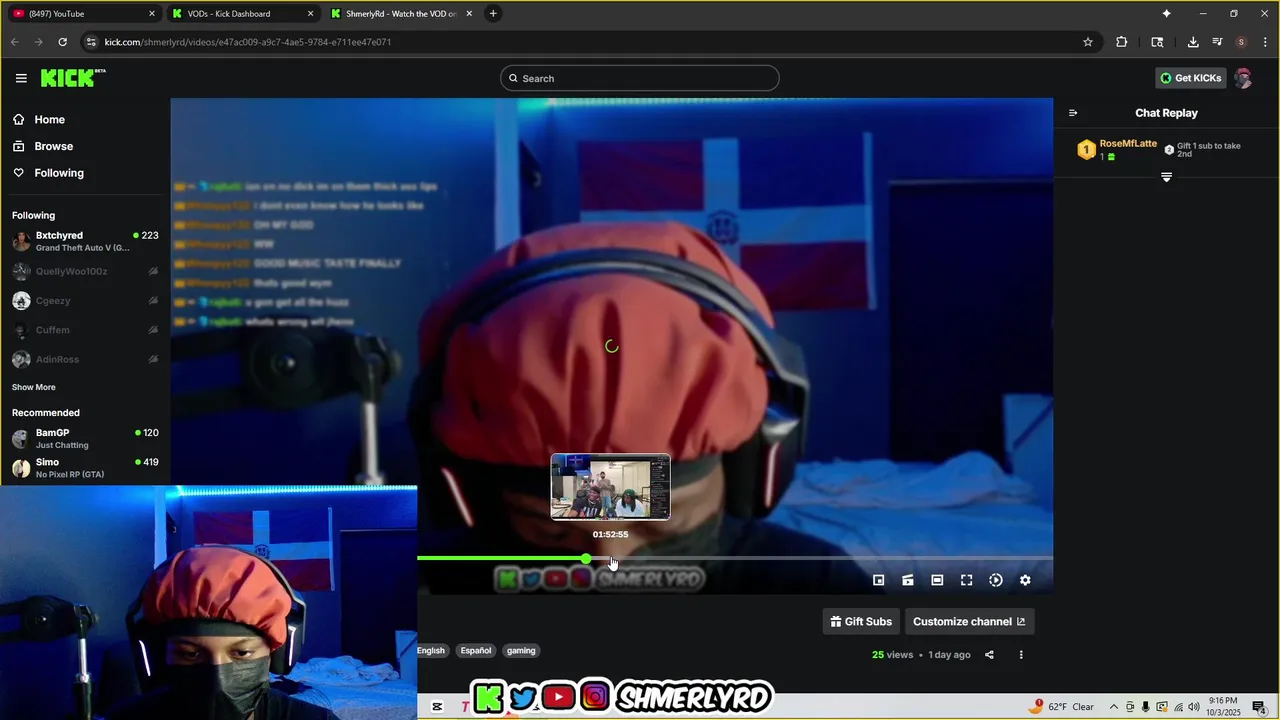This screenshot has height=720, width=1280.
Task: Open the search tabs/lens icon
Action: [x=1157, y=42]
